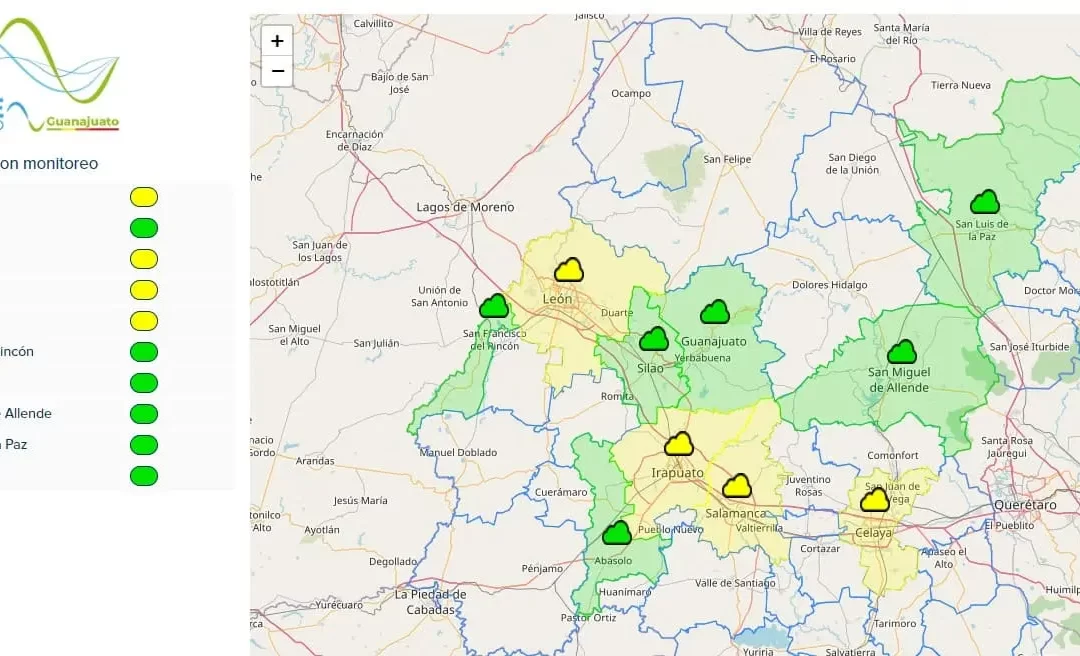
Task: Open the Guanajuato city green cloud marker
Action: pos(715,312)
